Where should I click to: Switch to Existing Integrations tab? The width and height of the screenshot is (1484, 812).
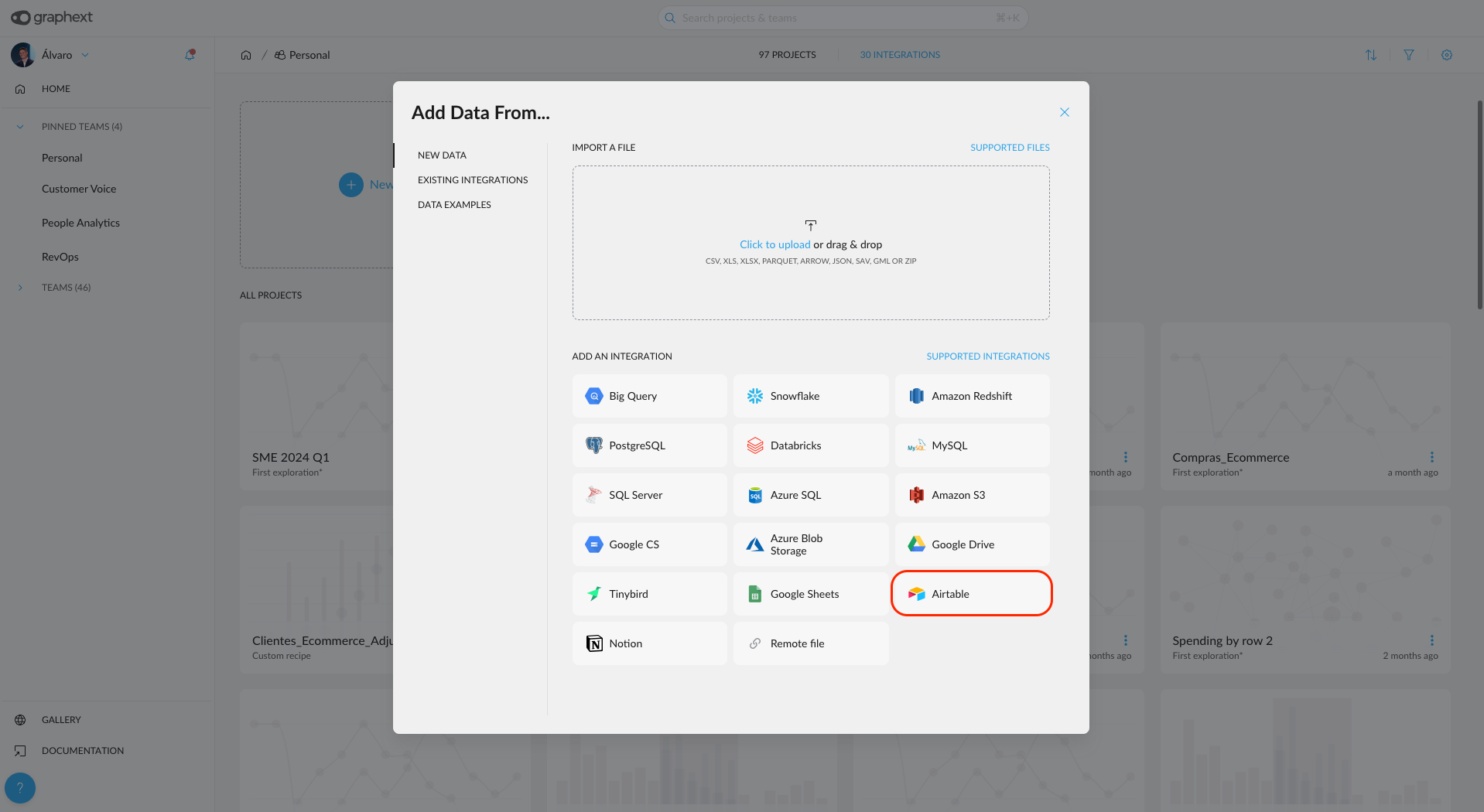(x=473, y=180)
